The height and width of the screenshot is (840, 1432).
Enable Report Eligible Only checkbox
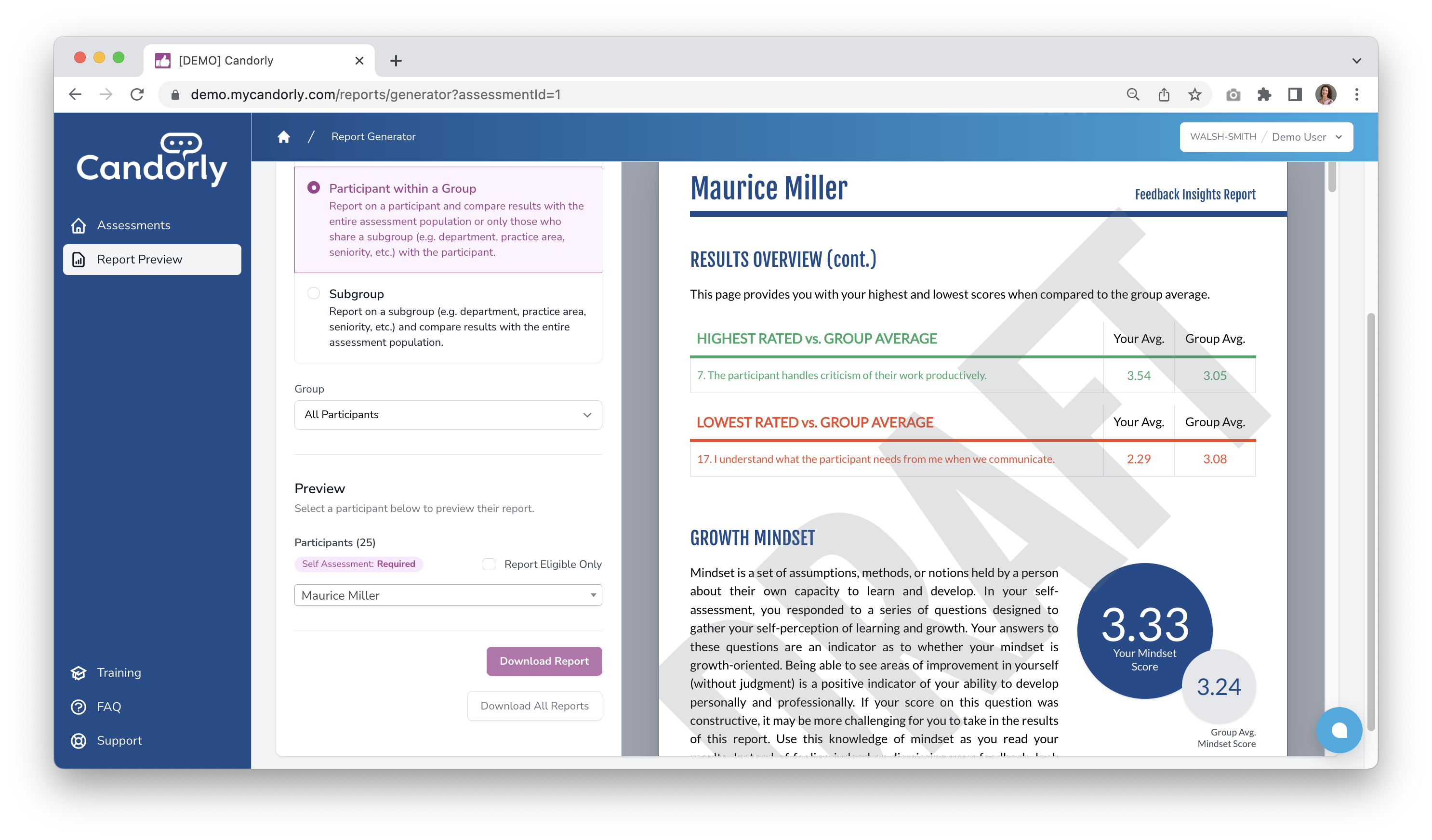pyautogui.click(x=489, y=564)
